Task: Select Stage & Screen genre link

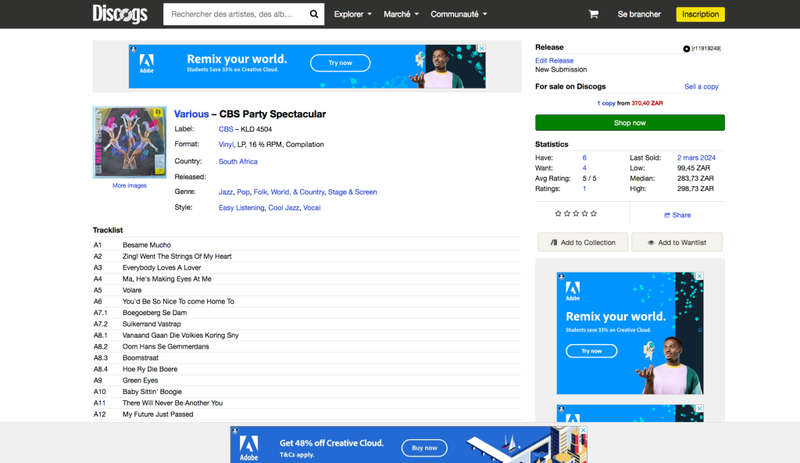Action: 352,192
